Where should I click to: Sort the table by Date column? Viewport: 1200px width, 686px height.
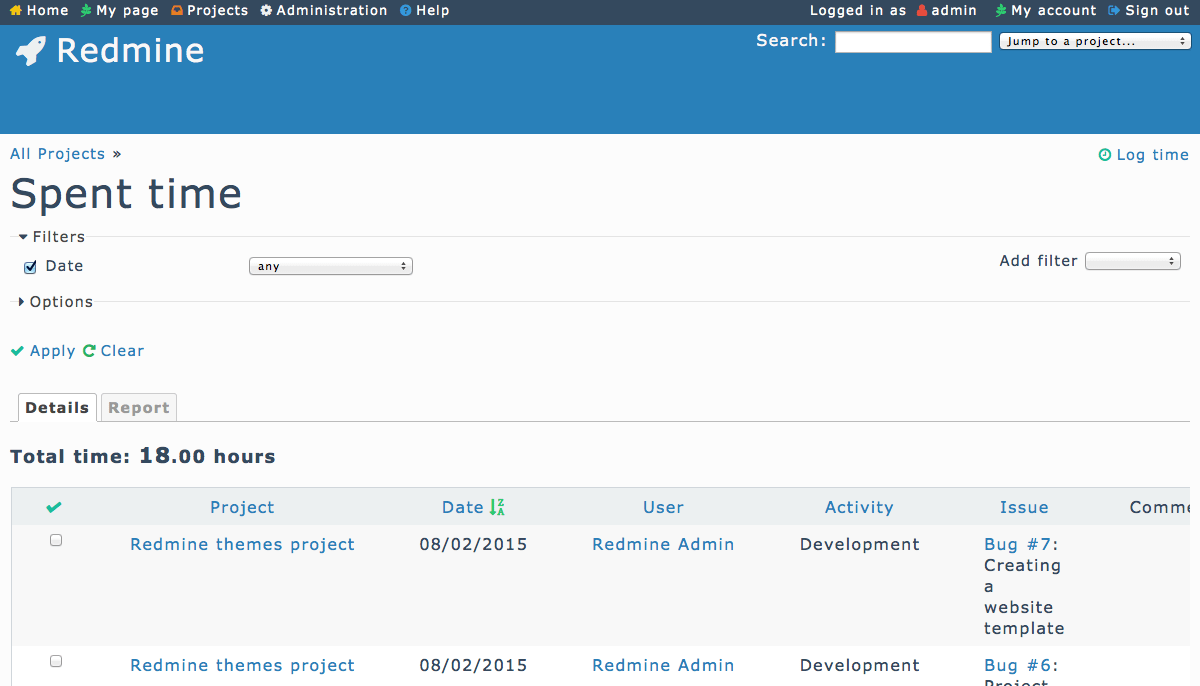click(463, 508)
